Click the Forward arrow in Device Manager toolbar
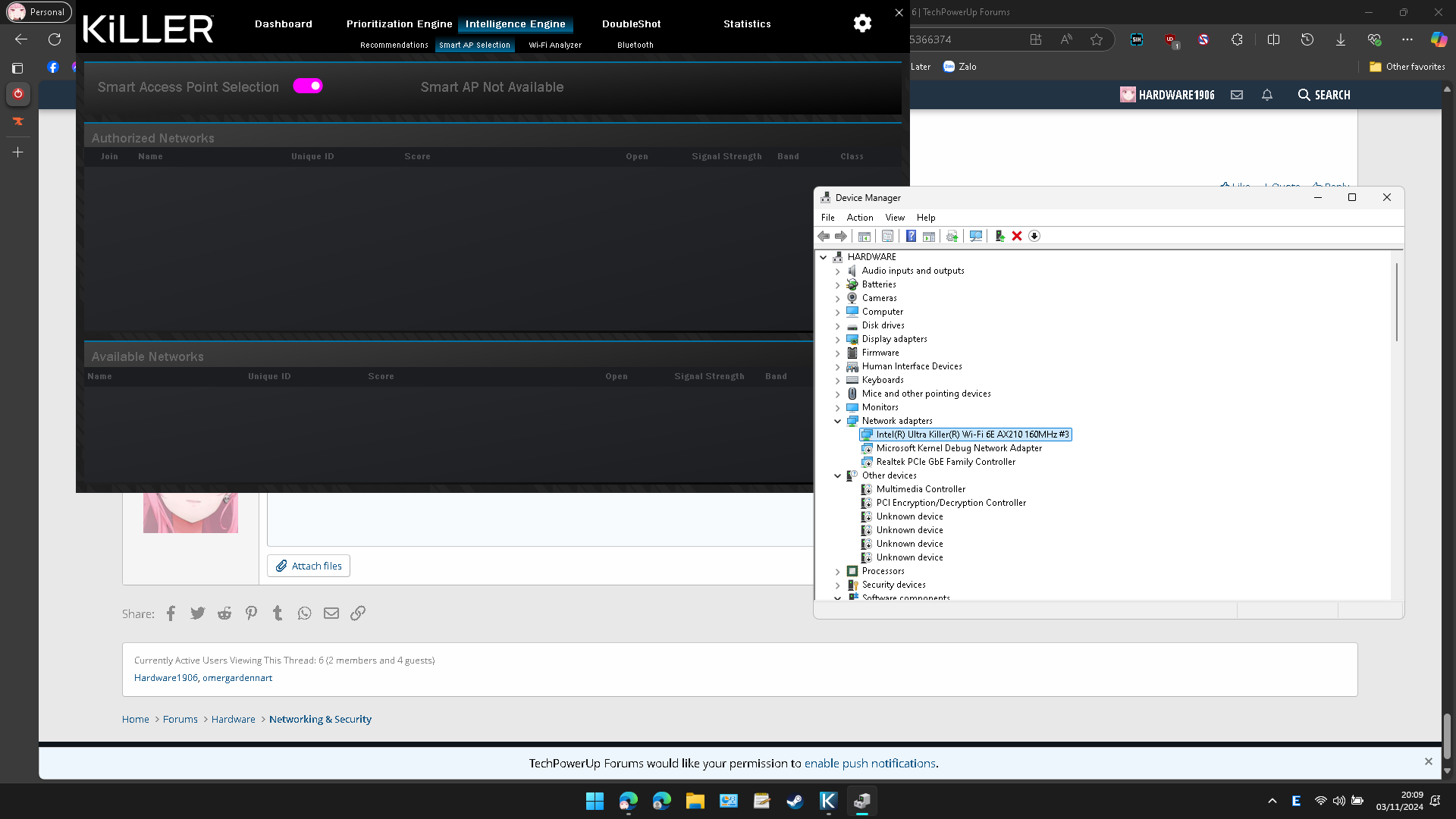This screenshot has height=819, width=1456. (841, 237)
